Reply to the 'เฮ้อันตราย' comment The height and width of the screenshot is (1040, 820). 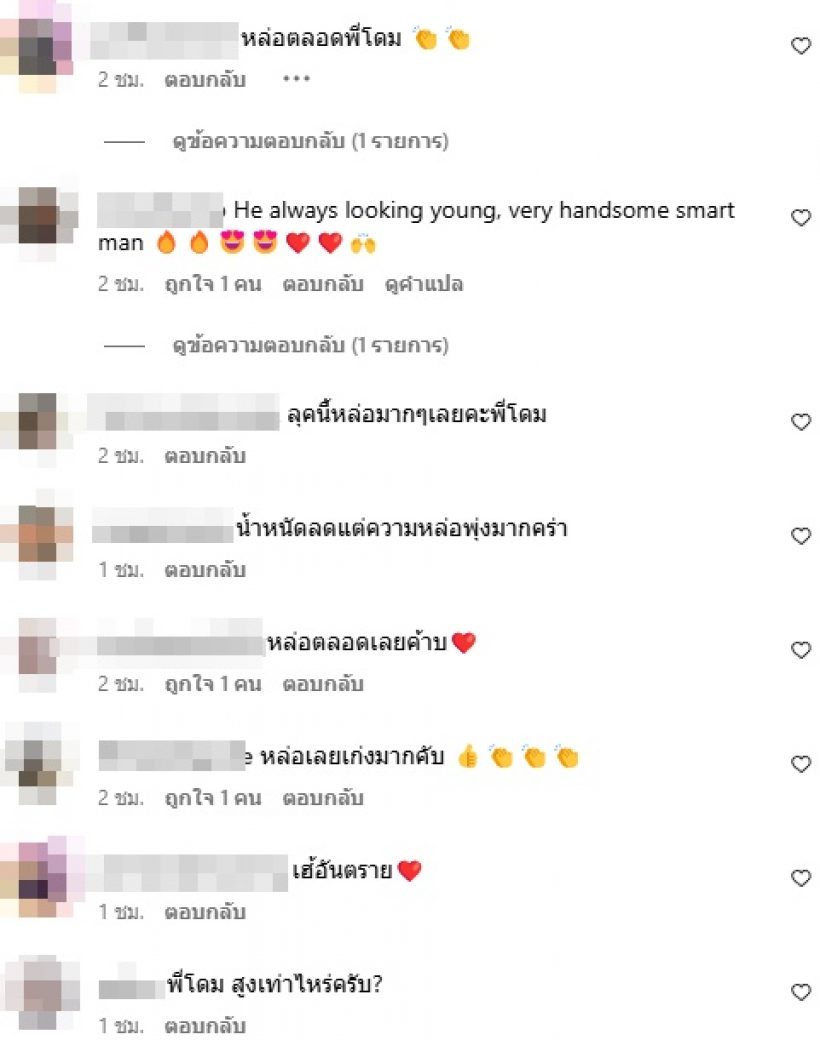205,913
